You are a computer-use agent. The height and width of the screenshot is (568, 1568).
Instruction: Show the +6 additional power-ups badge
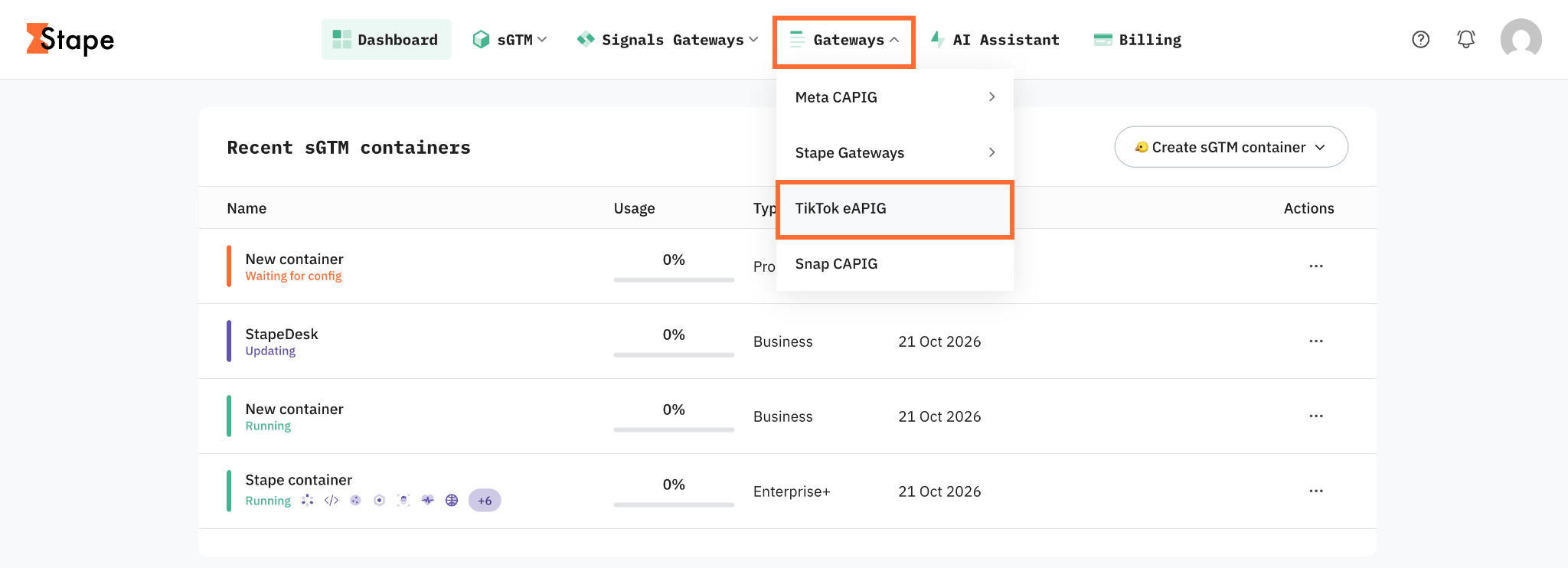click(x=485, y=501)
